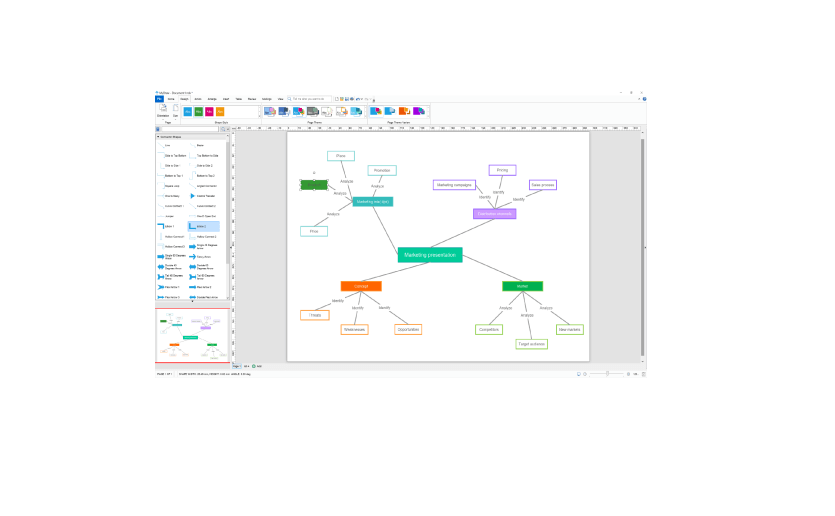
Task: Select the Opportunities box
Action: point(408,330)
